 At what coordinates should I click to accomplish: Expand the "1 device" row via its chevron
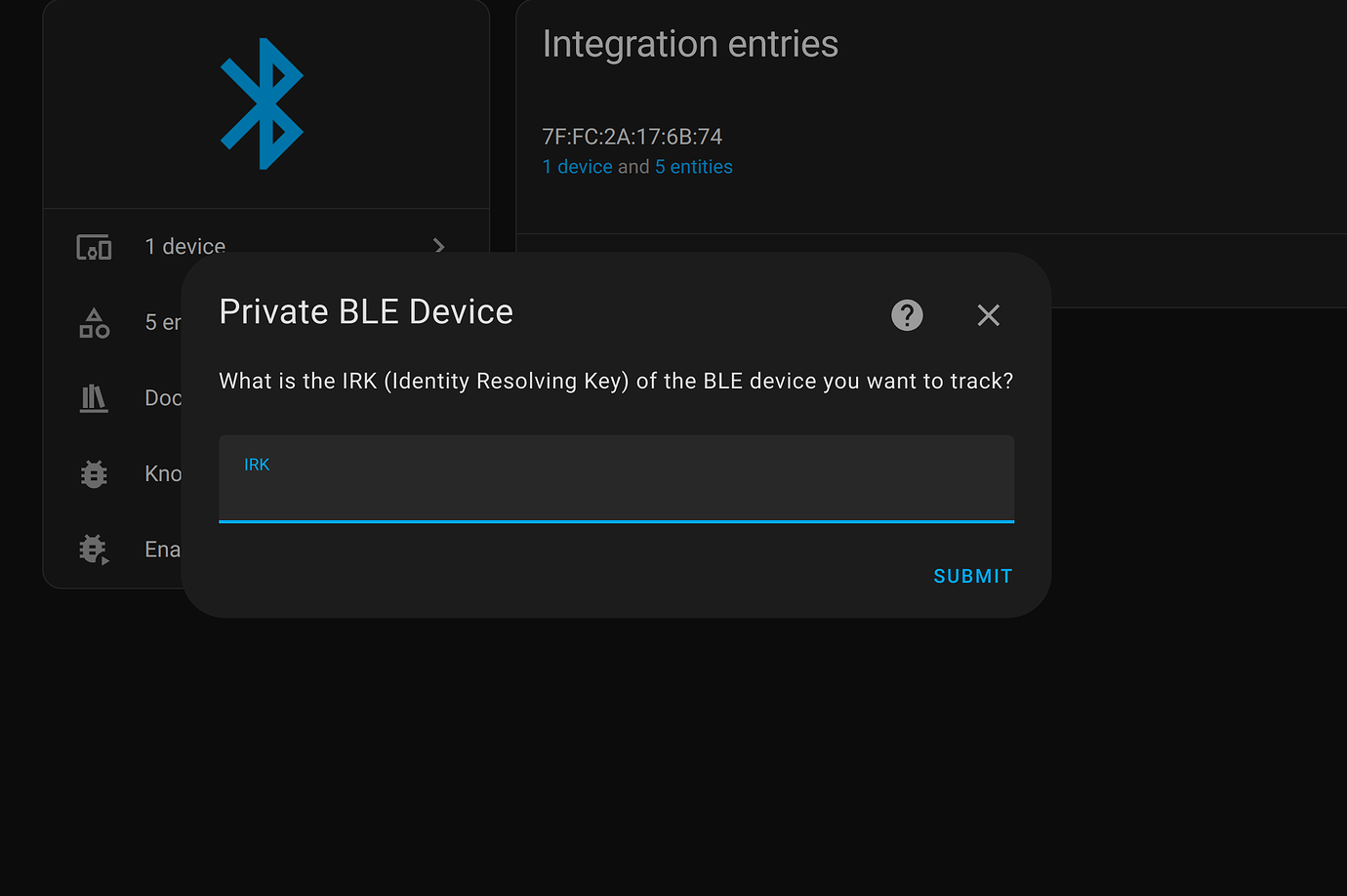tap(437, 247)
